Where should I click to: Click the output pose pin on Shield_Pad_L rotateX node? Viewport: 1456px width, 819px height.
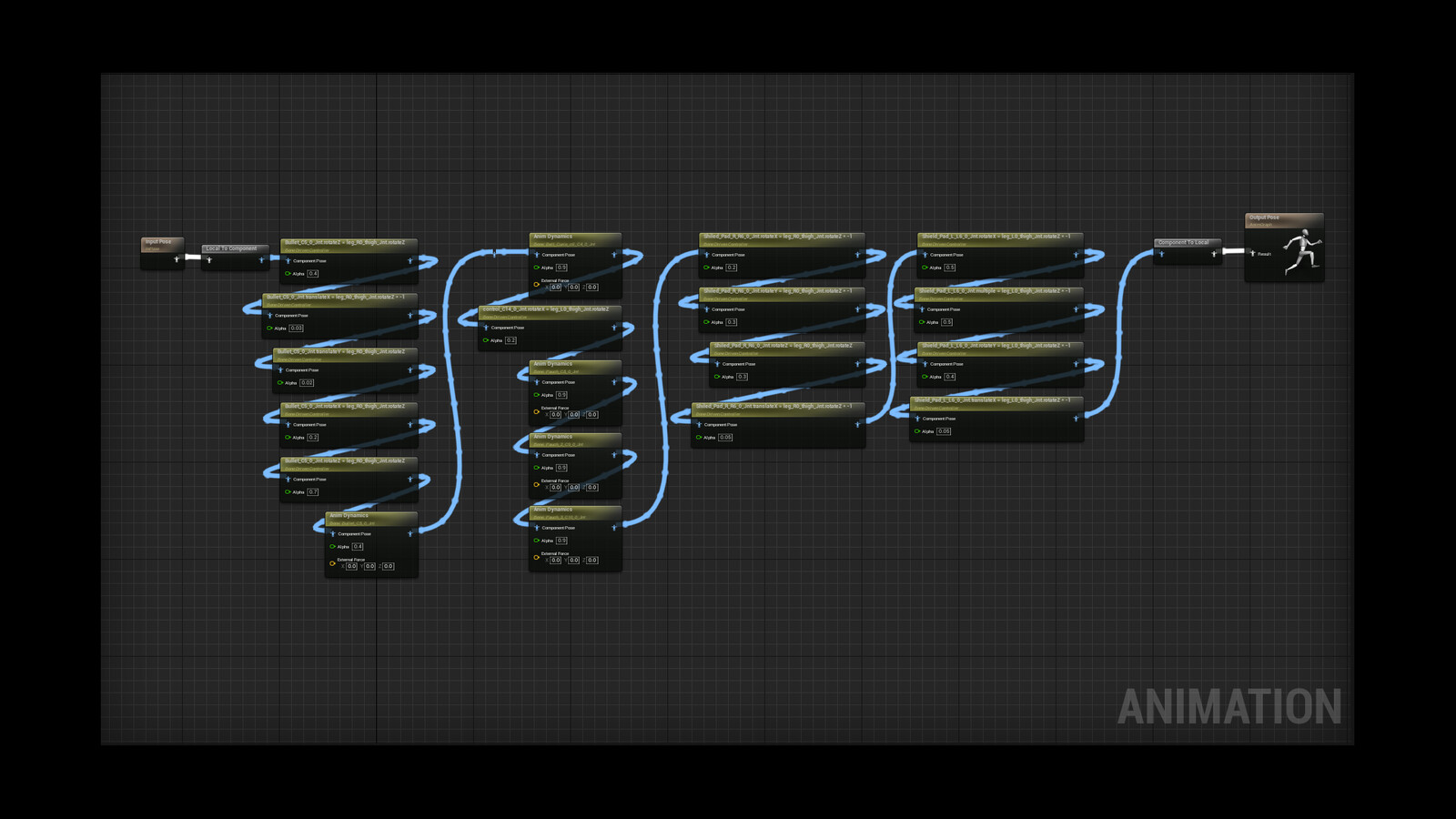click(x=1077, y=255)
